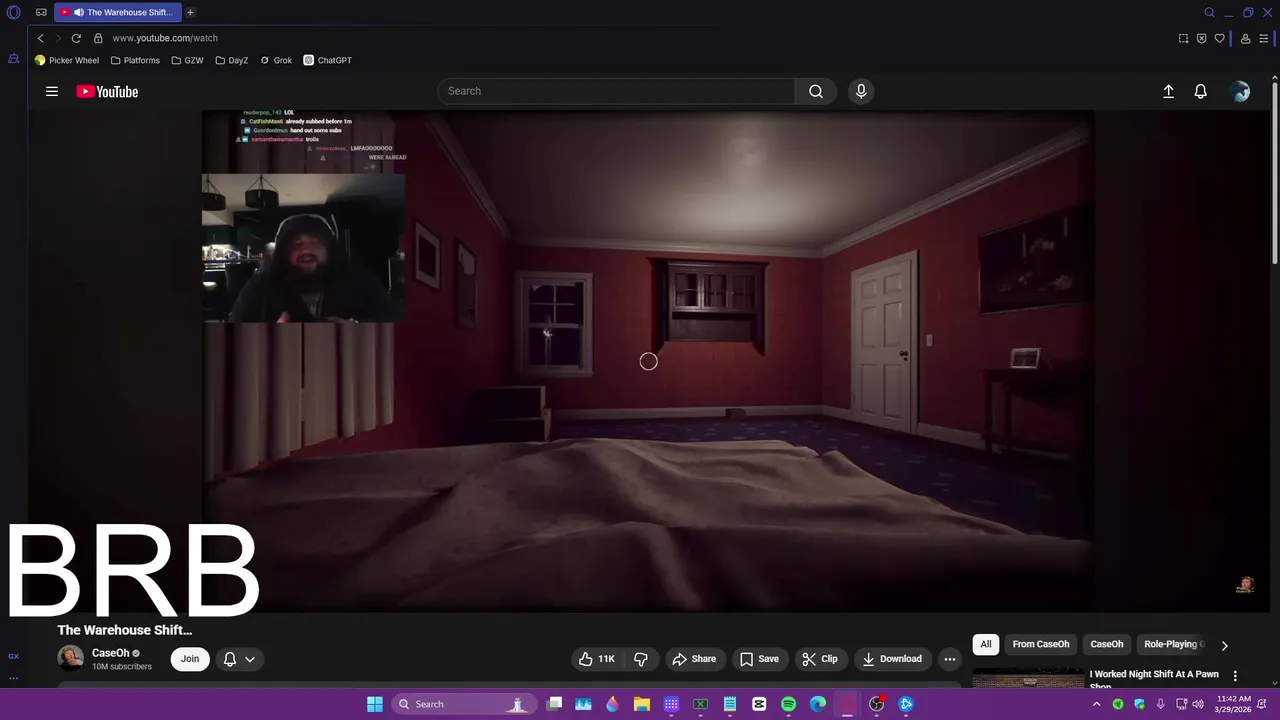Screen dimensions: 1280x720
Task: Take a snapshot with Opera snapshot tool
Action: click(1184, 38)
